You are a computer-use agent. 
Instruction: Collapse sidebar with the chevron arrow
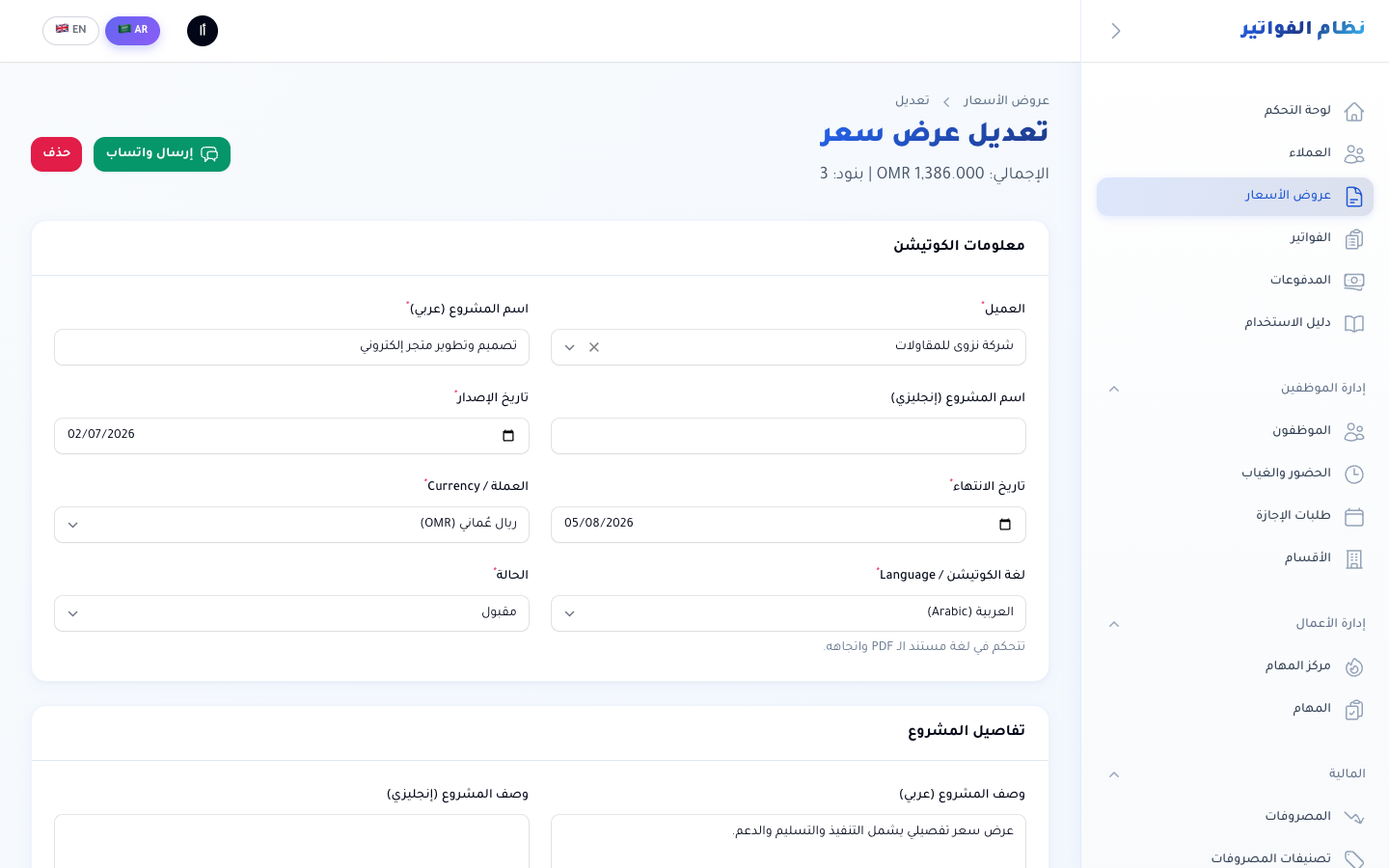point(1116,31)
